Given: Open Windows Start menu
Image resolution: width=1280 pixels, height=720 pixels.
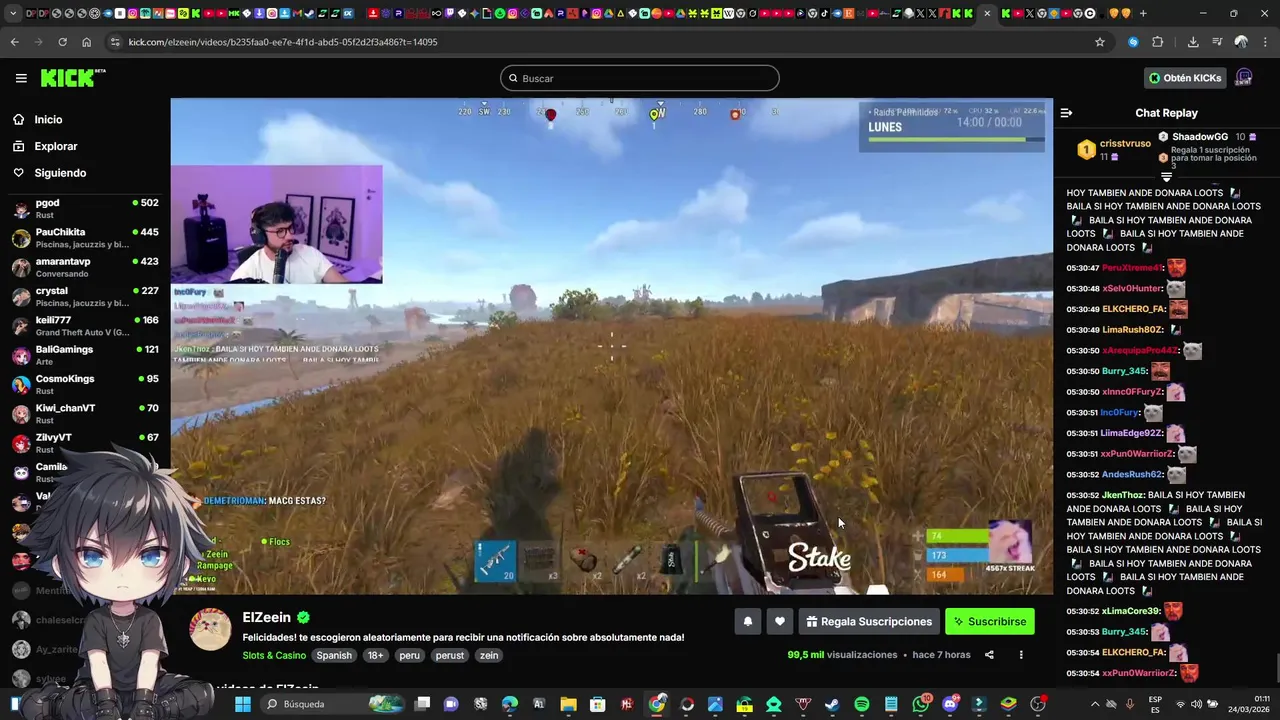Looking at the screenshot, I should (242, 704).
